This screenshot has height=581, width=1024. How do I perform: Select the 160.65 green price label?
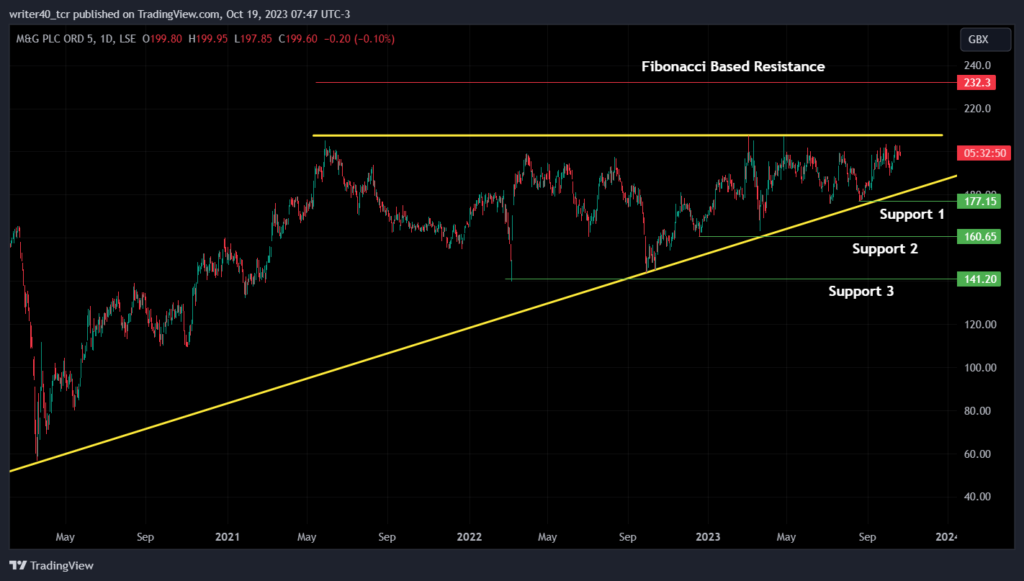(979, 236)
